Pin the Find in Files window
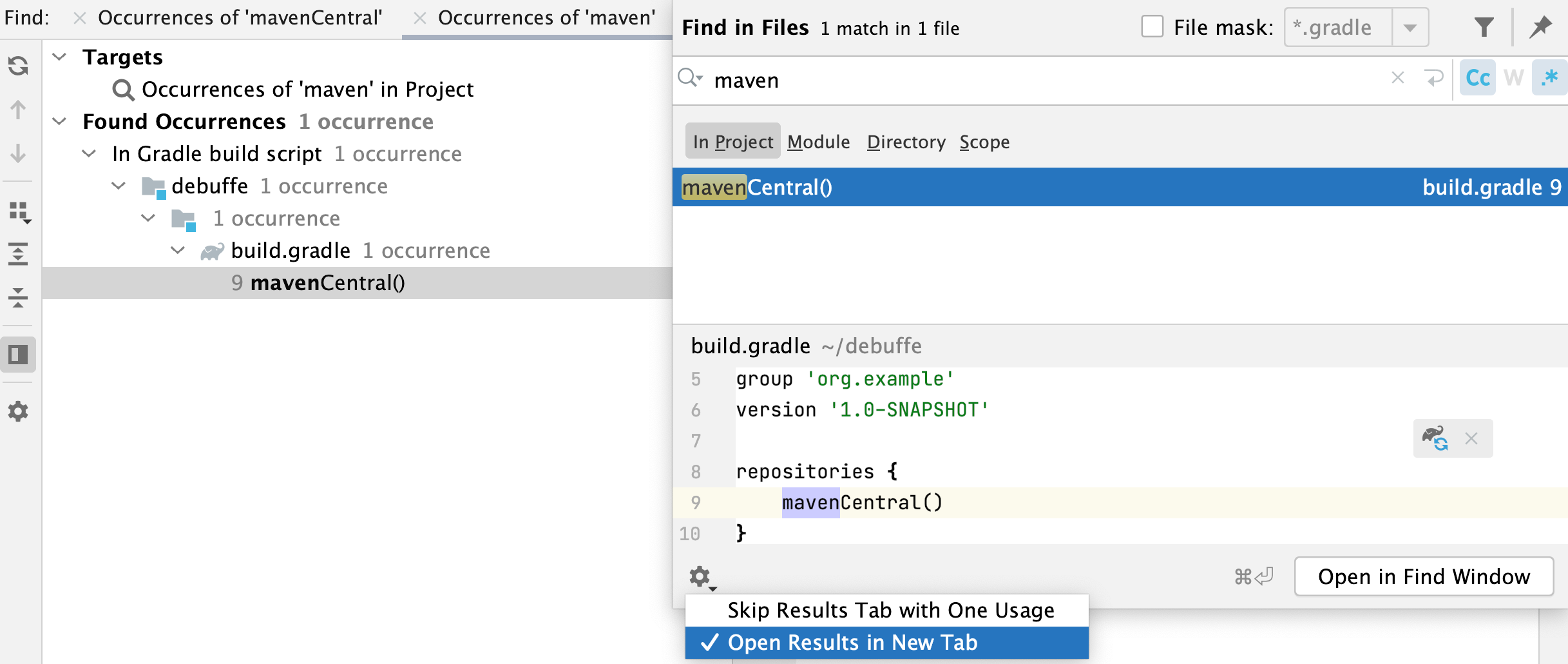This screenshot has height=664, width=1568. tap(1540, 28)
